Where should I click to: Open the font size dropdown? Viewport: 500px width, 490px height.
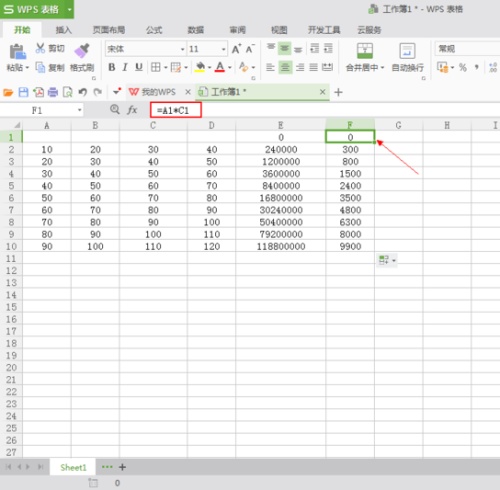[x=223, y=49]
